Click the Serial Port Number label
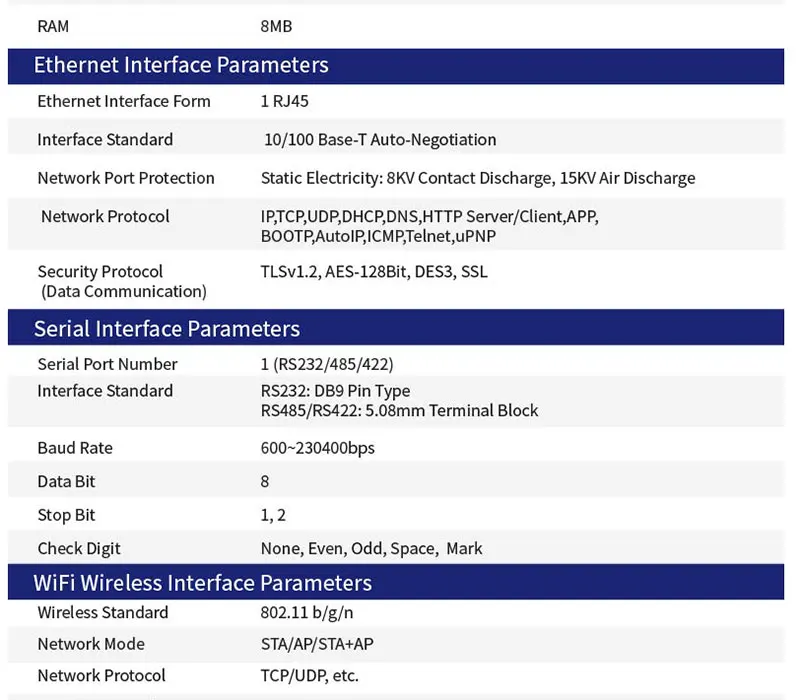 107,364
